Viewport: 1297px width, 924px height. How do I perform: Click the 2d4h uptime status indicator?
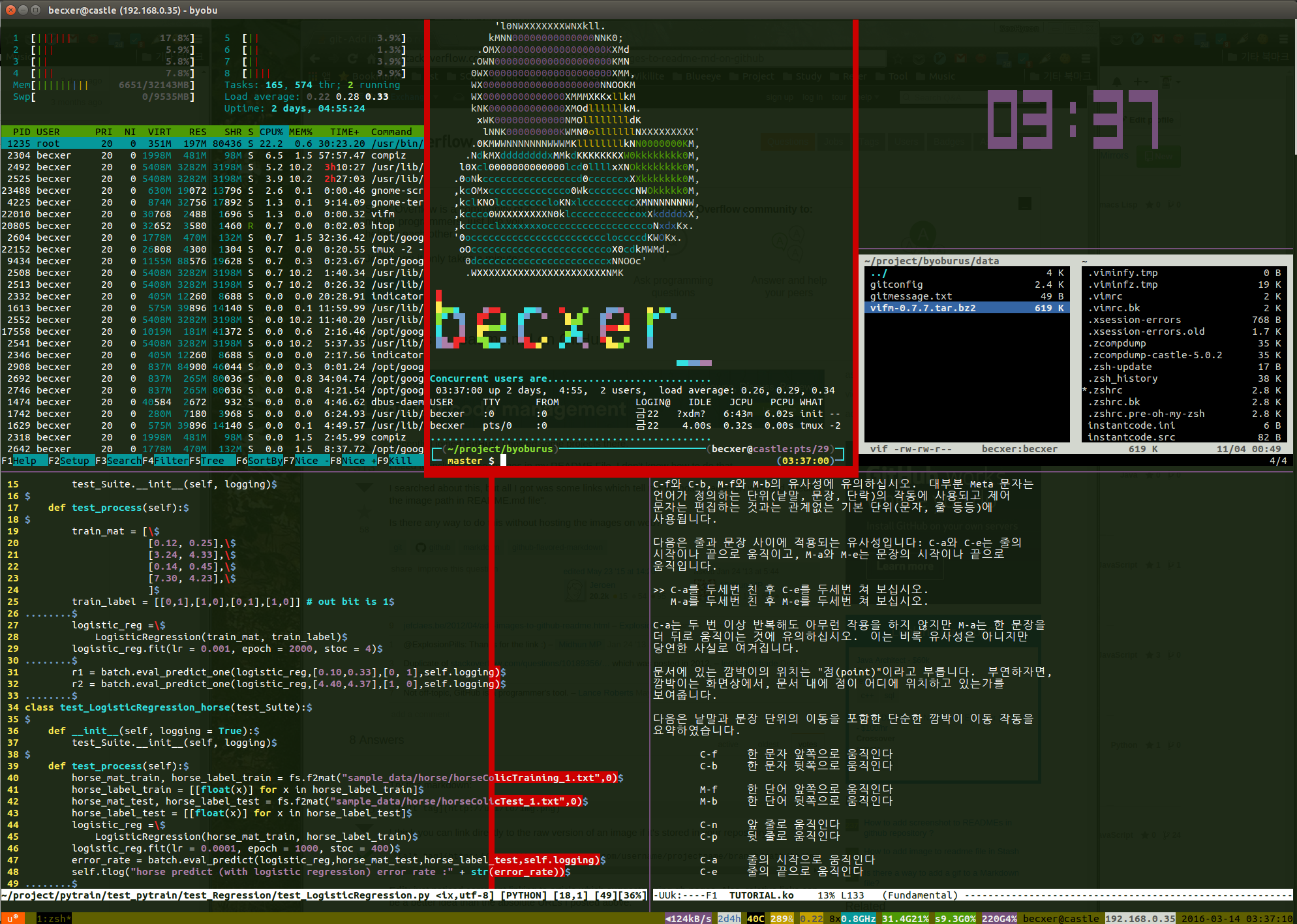point(729,918)
